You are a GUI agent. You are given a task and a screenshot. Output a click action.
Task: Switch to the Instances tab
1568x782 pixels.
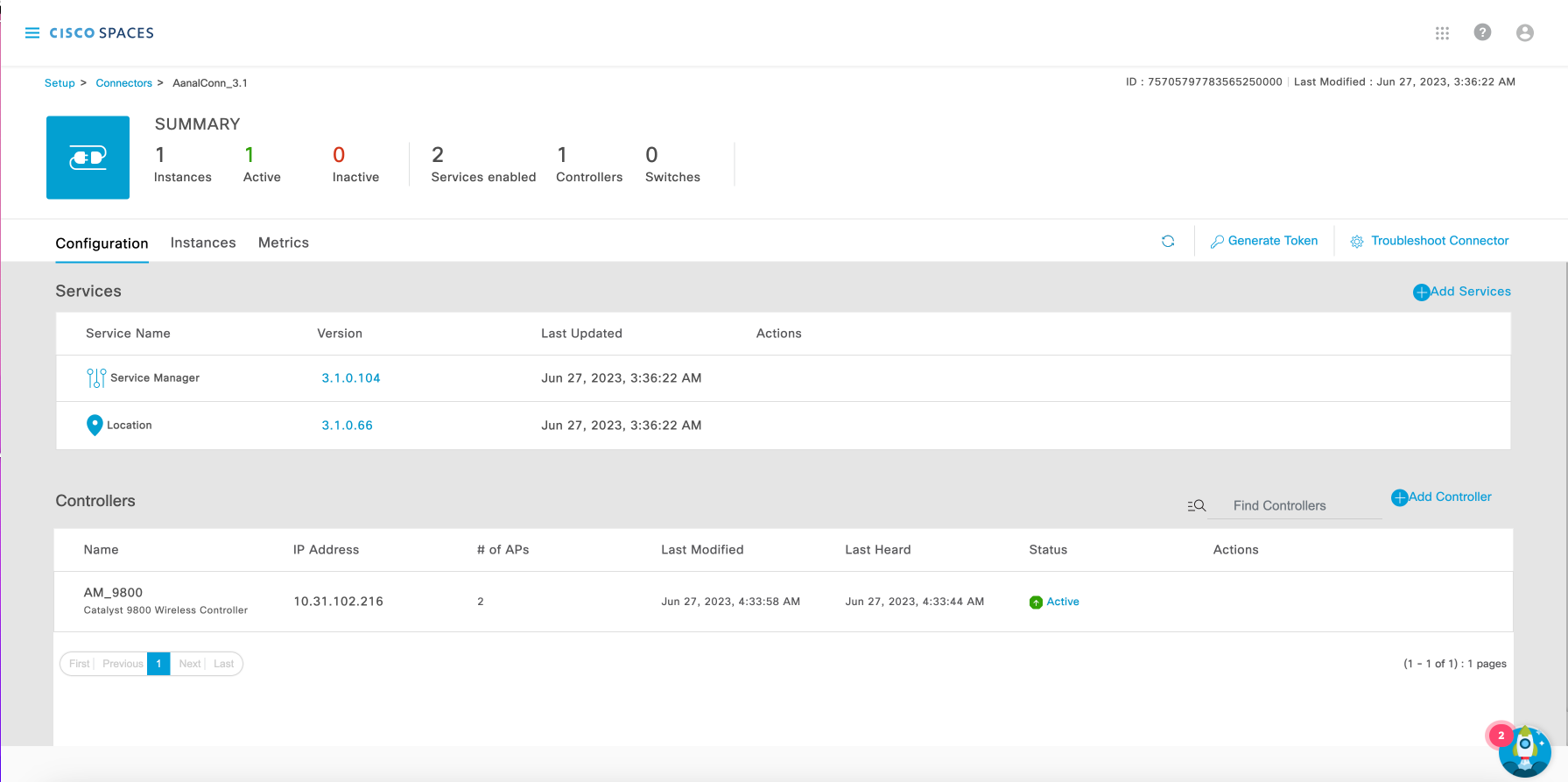[x=203, y=243]
